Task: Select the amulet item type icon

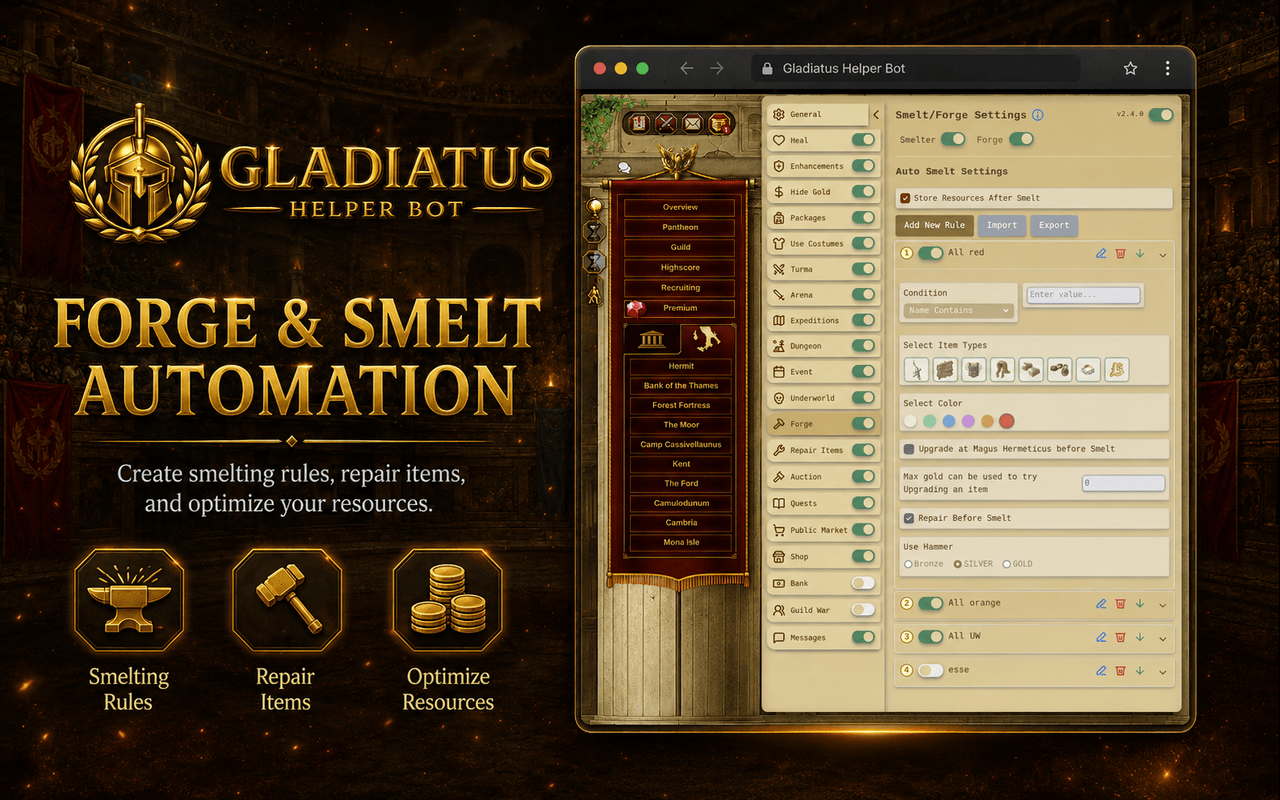Action: (1117, 369)
